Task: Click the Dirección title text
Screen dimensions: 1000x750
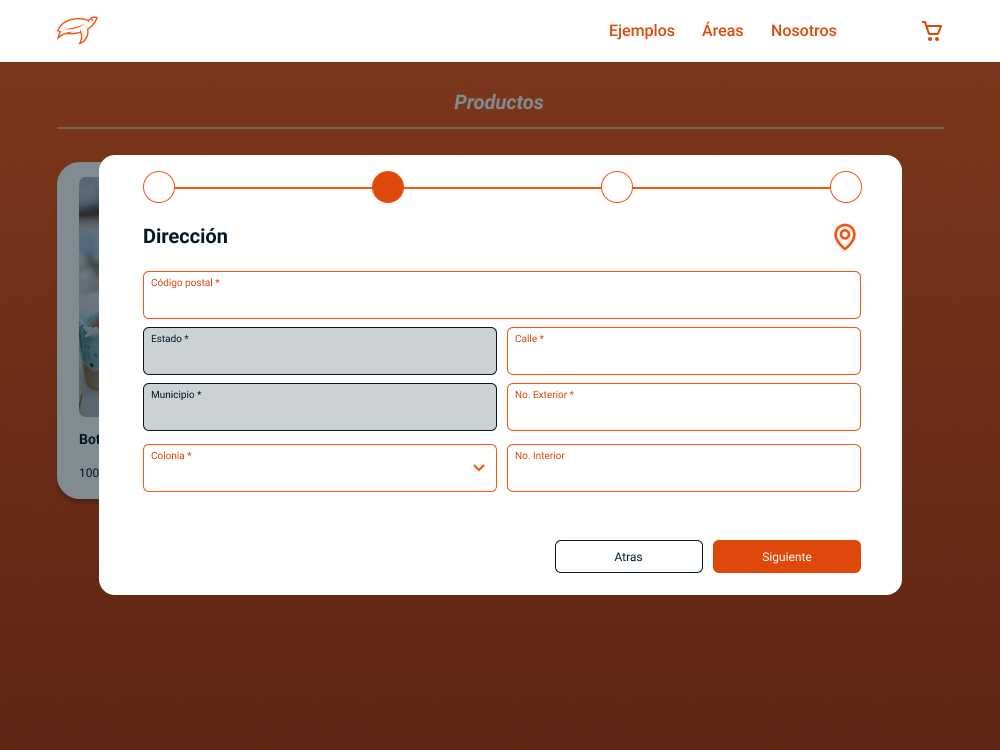Action: (185, 237)
